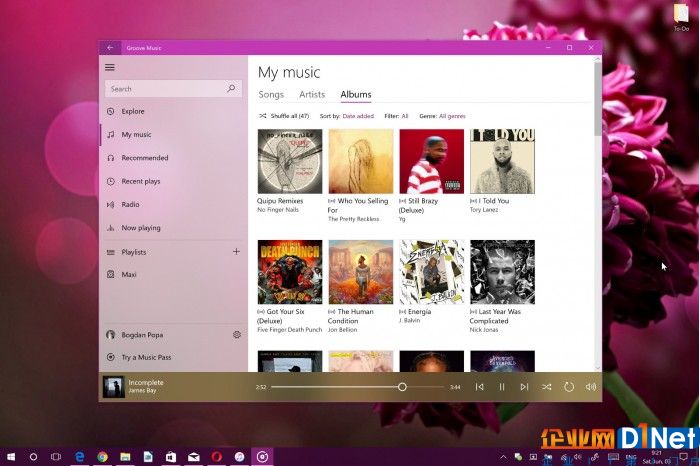Click artist name Nick Jonas
Screen dimensions: 700x466
[484, 330]
